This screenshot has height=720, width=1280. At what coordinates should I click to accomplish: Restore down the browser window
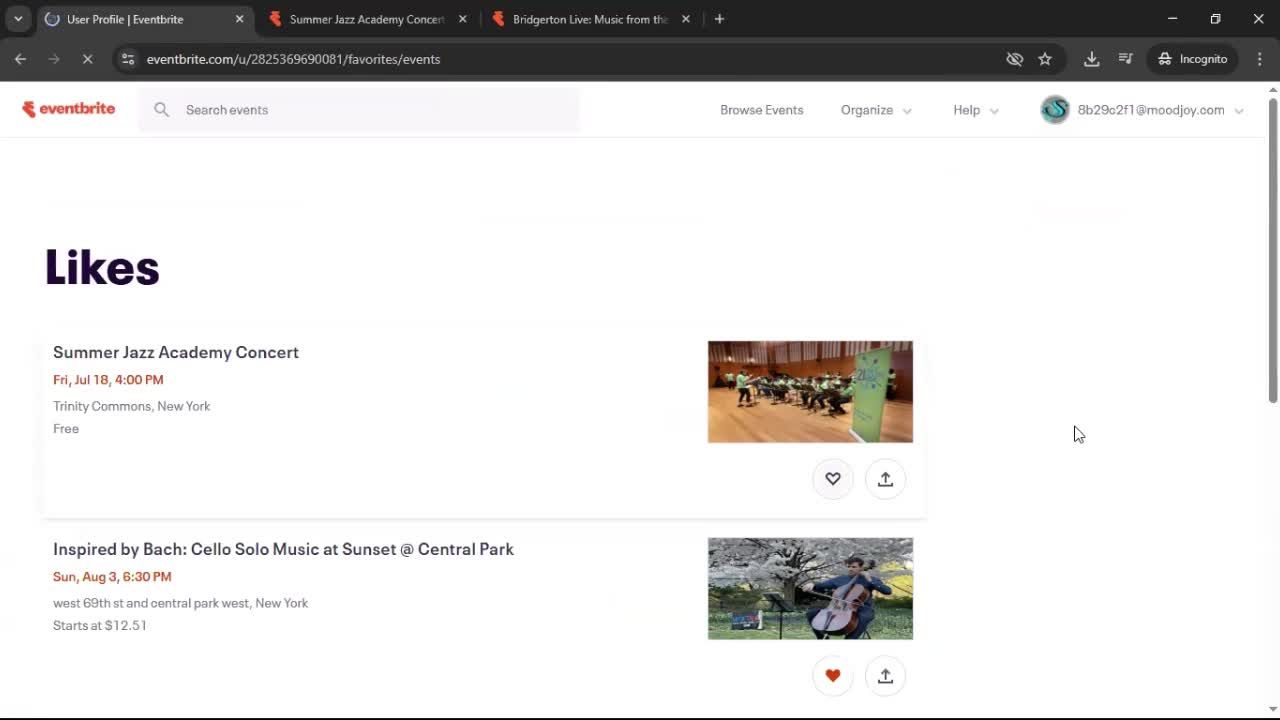pos(1215,19)
